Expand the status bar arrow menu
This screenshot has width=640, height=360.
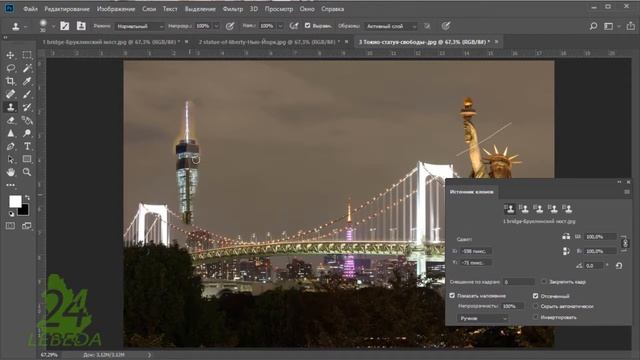point(149,355)
